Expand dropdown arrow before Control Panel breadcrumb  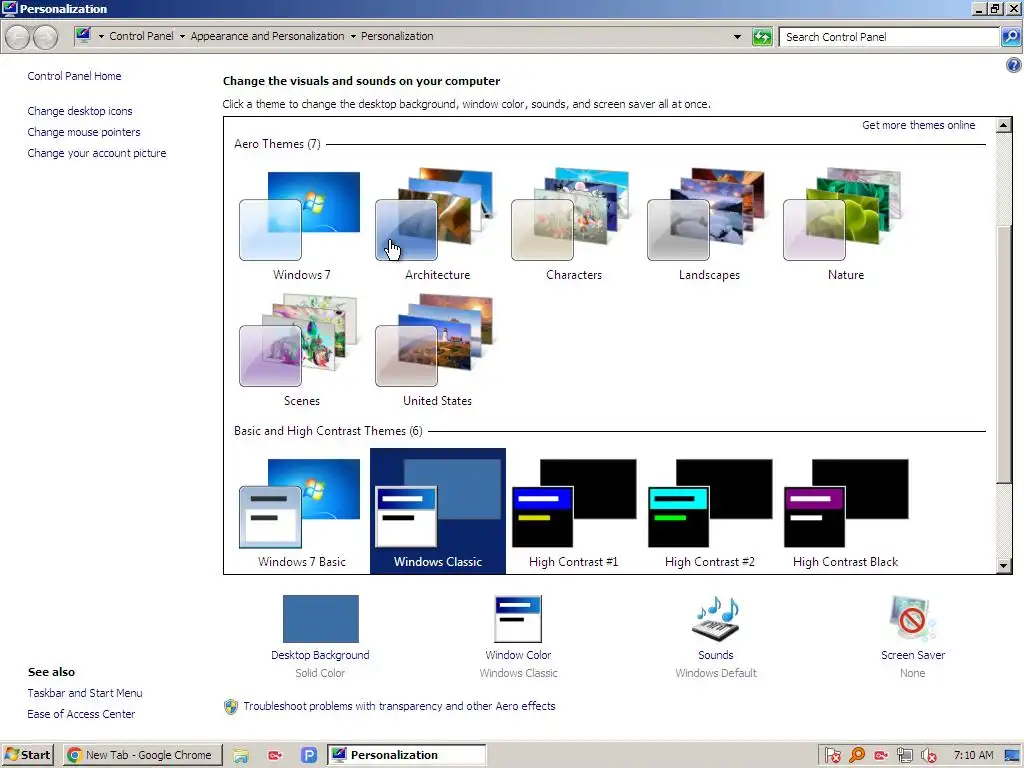click(101, 37)
